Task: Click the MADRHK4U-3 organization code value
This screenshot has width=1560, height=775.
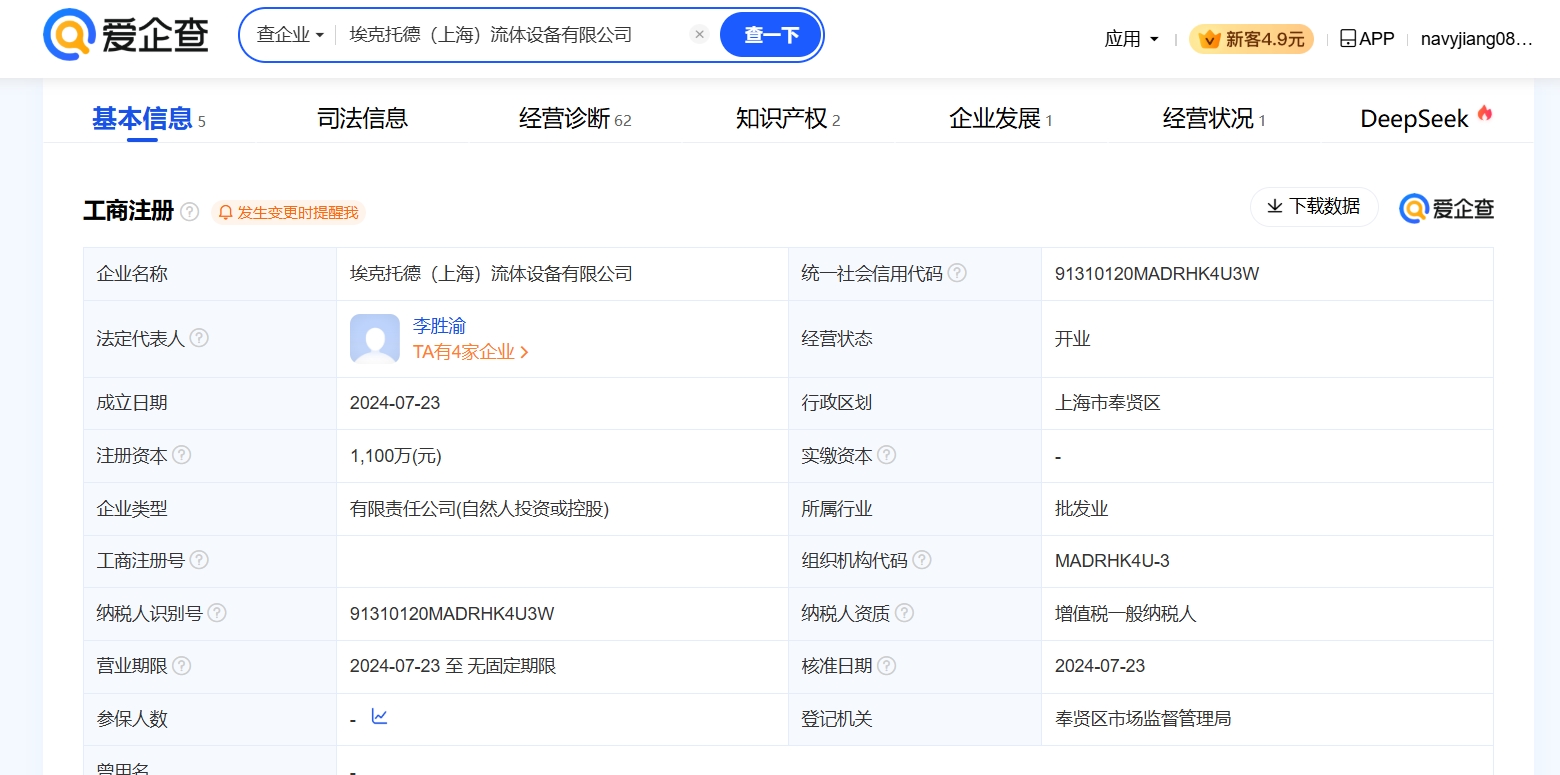Action: tap(1112, 561)
